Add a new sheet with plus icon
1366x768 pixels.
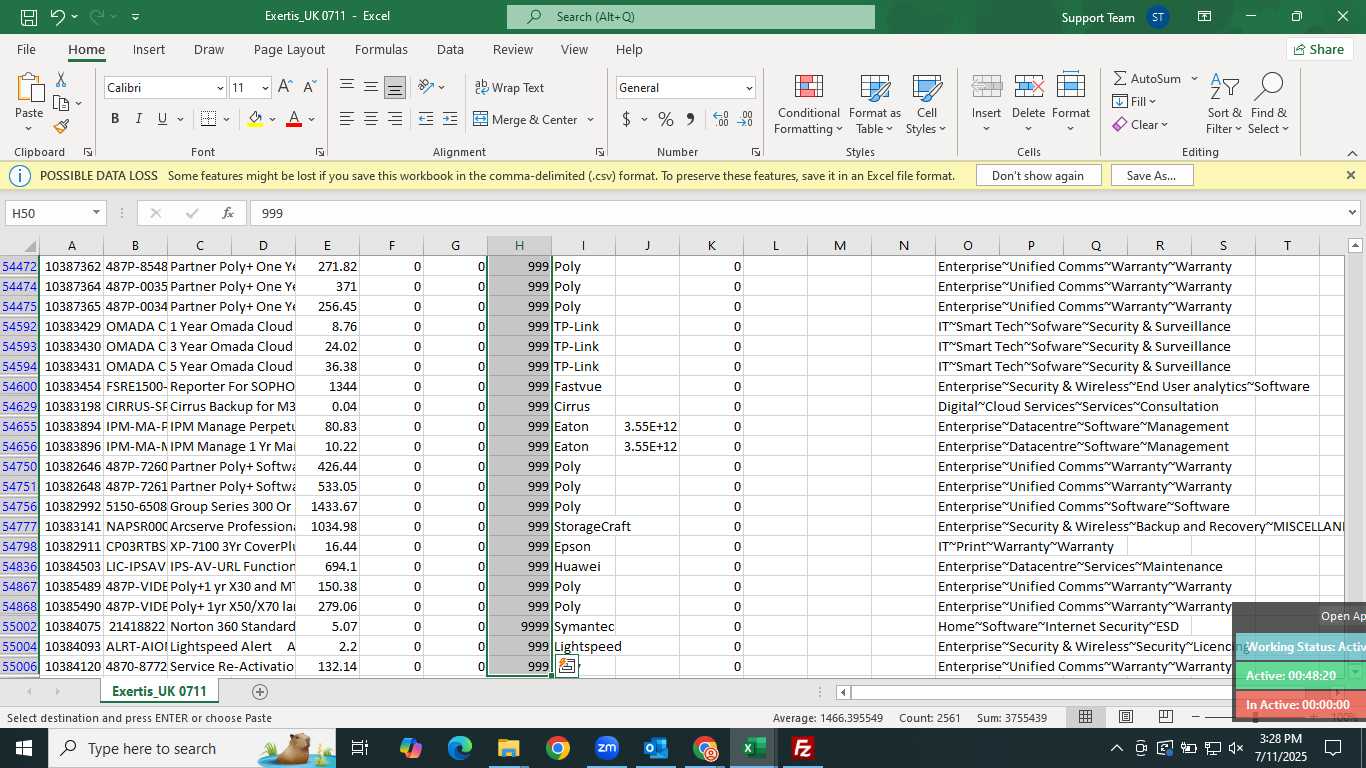(x=260, y=691)
